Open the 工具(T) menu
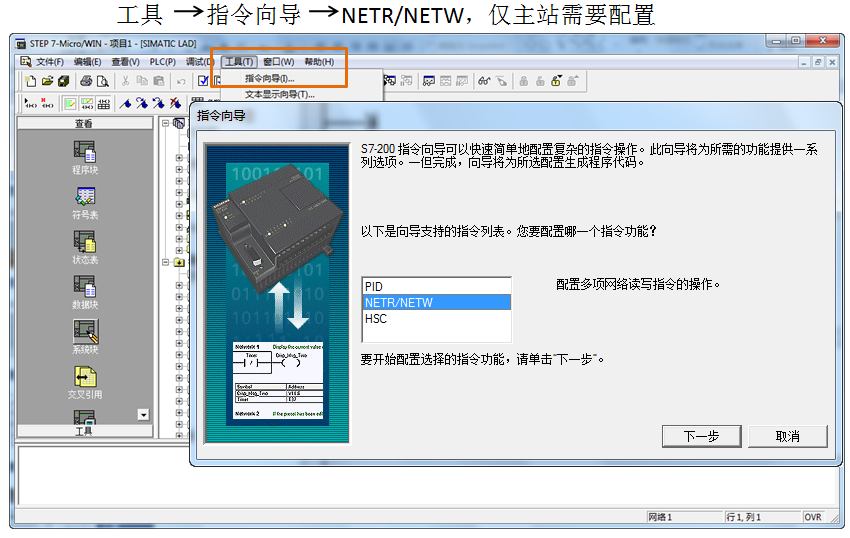This screenshot has width=850, height=538. (239, 62)
